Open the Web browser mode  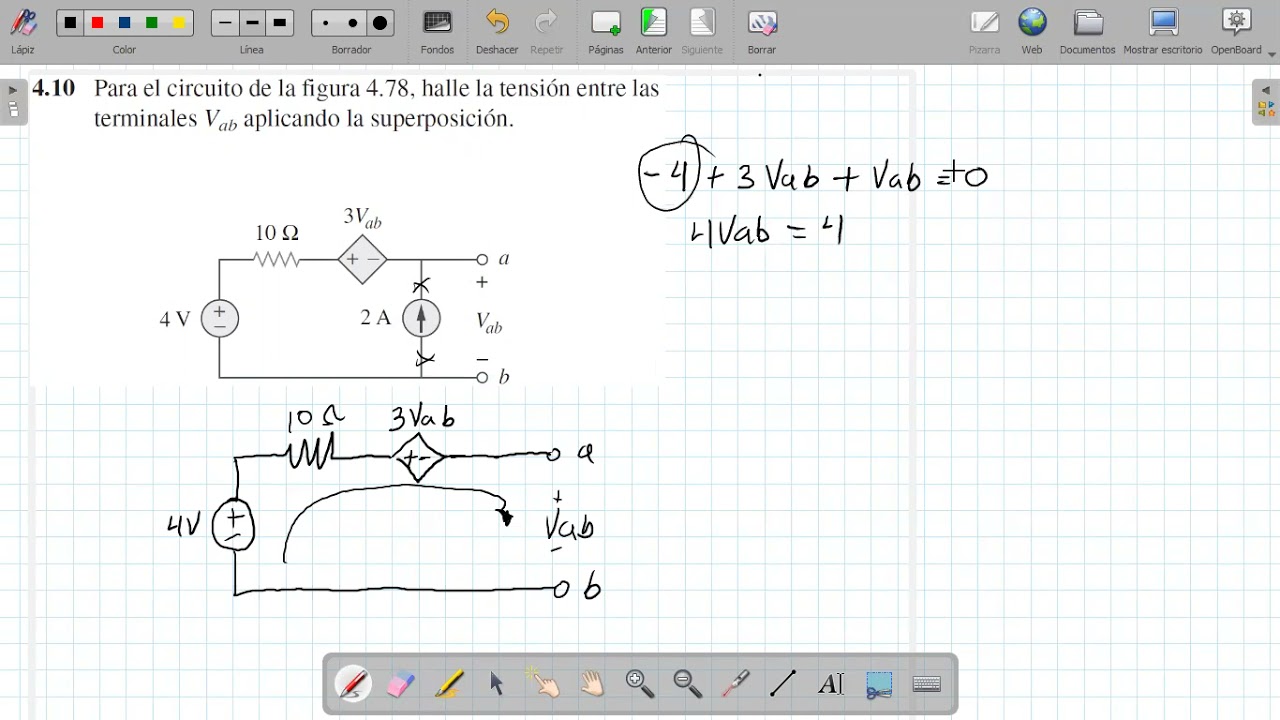click(x=1032, y=30)
